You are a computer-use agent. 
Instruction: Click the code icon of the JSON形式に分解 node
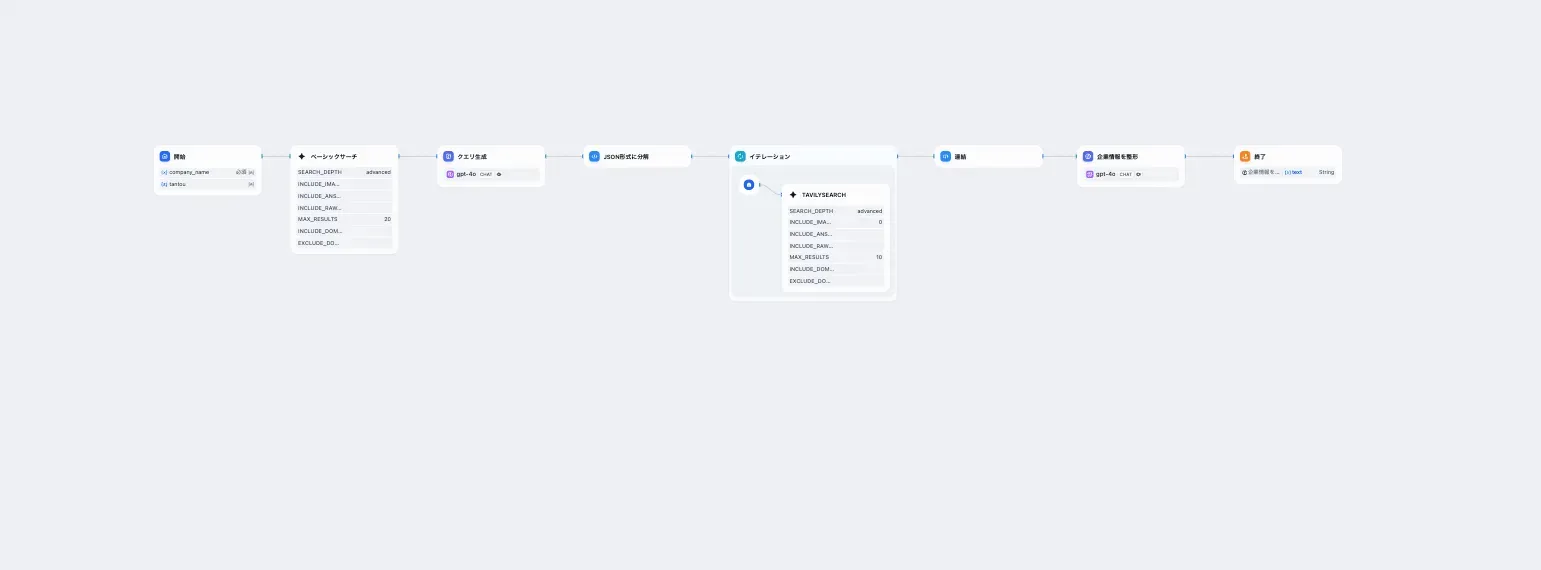tap(594, 157)
